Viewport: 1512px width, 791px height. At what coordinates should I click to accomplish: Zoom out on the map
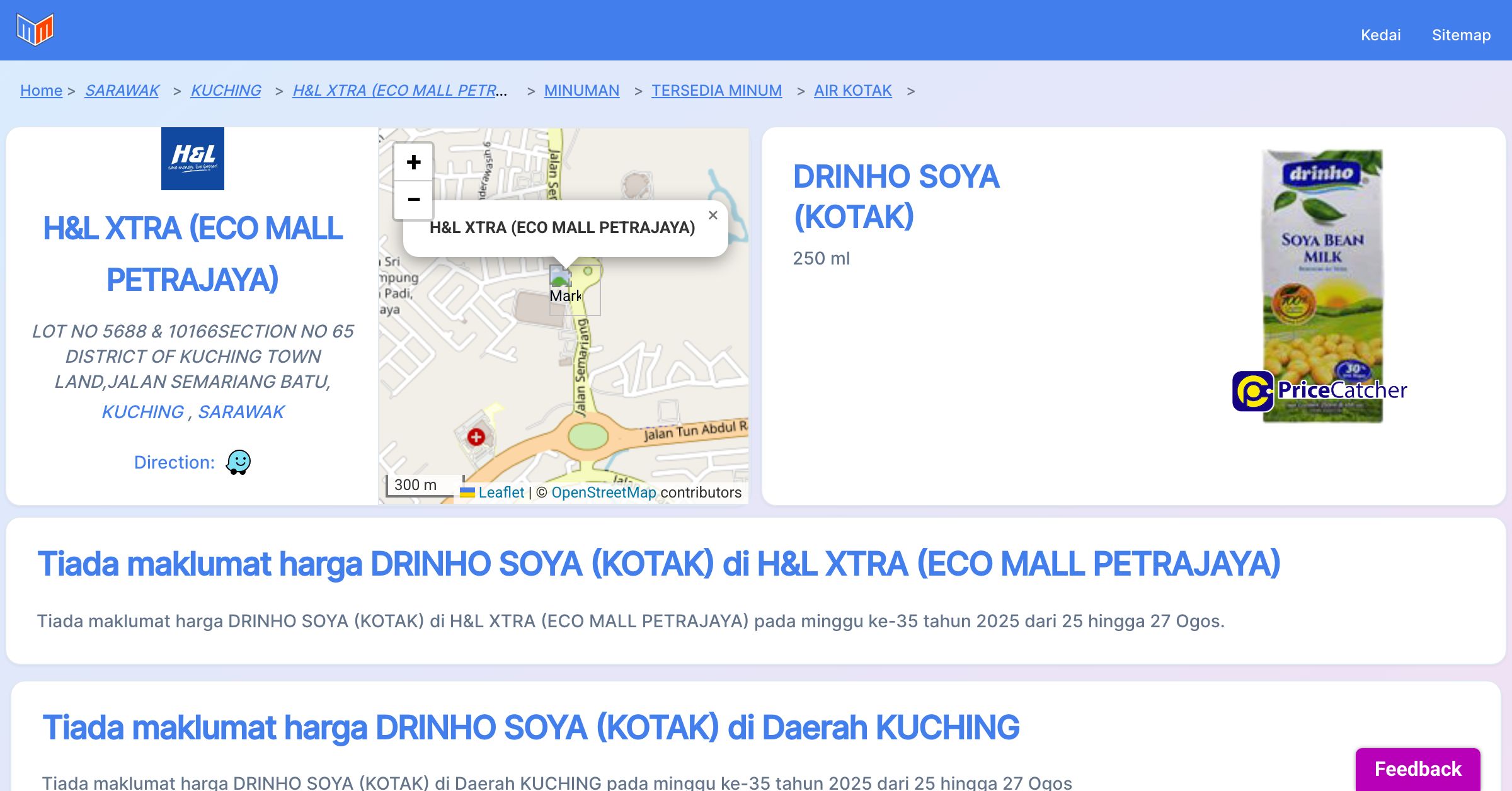point(413,200)
